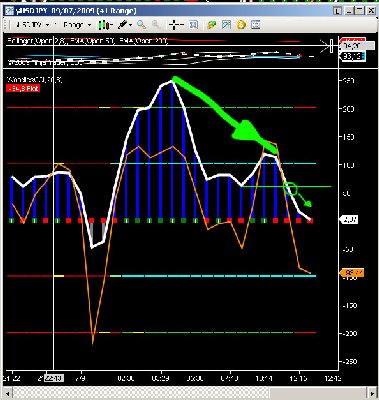Minimize the chart window

[349, 11]
